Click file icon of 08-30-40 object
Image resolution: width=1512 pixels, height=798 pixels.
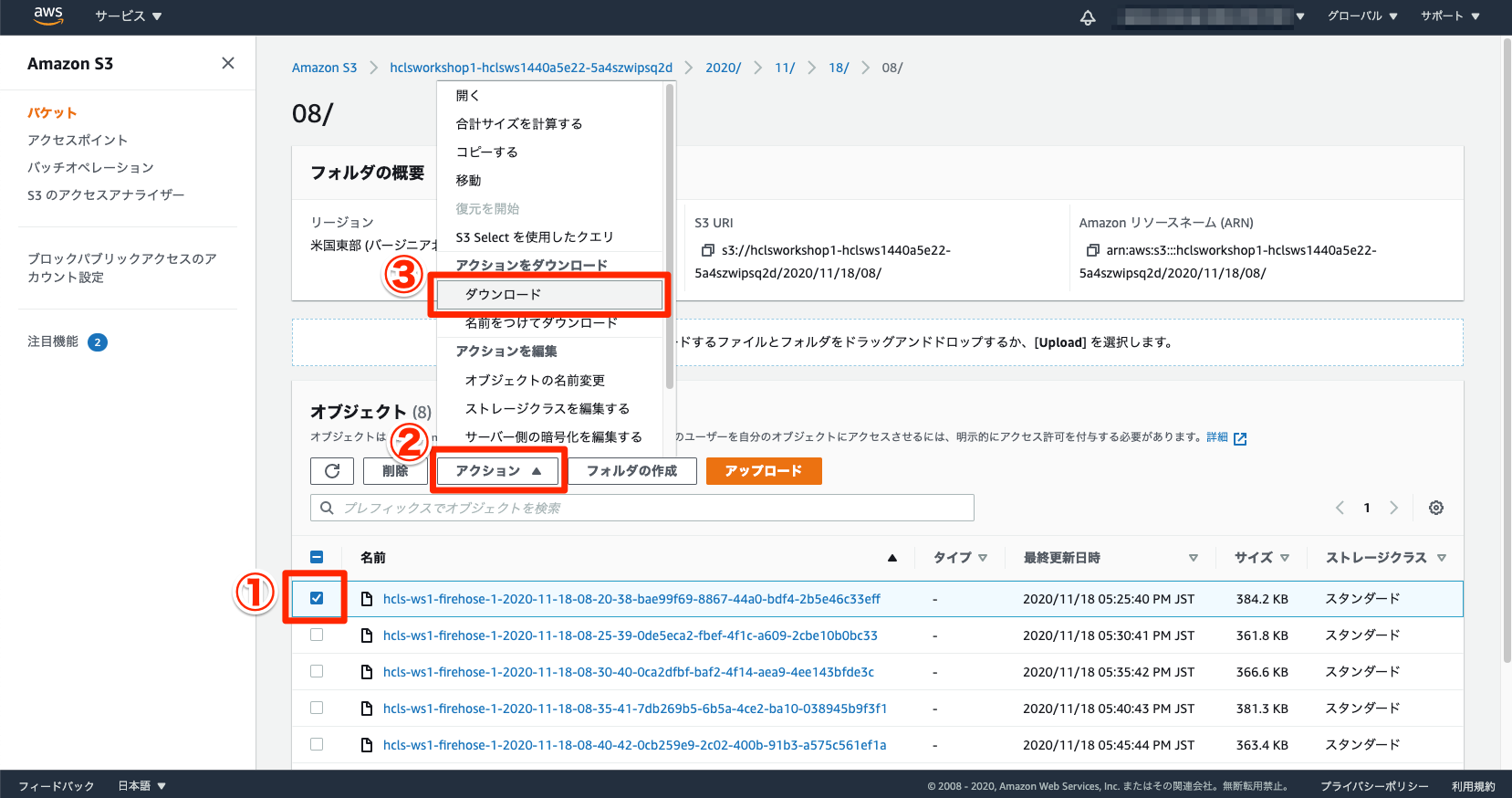point(367,672)
